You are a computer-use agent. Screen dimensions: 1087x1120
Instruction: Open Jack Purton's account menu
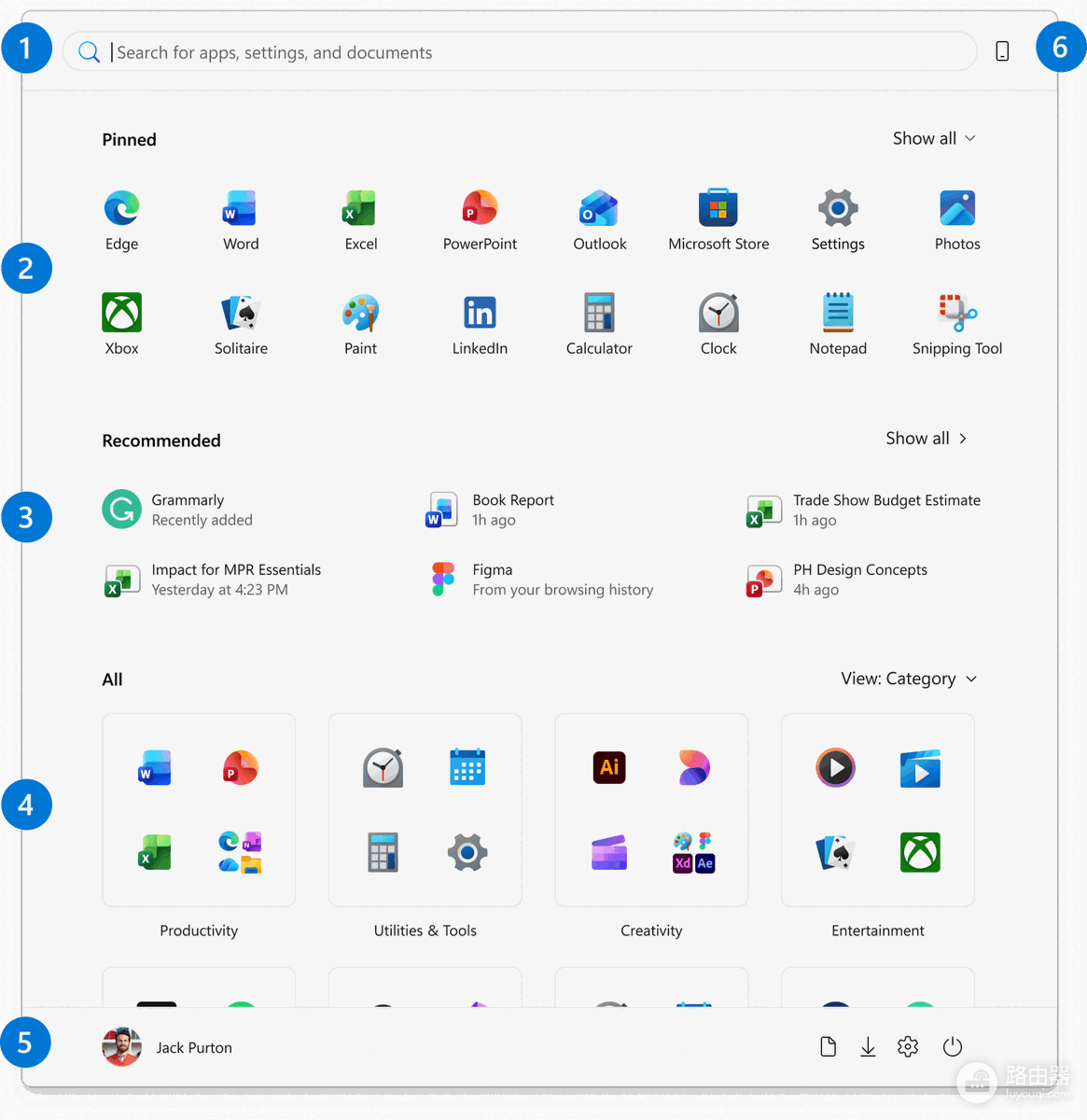pyautogui.click(x=167, y=1047)
